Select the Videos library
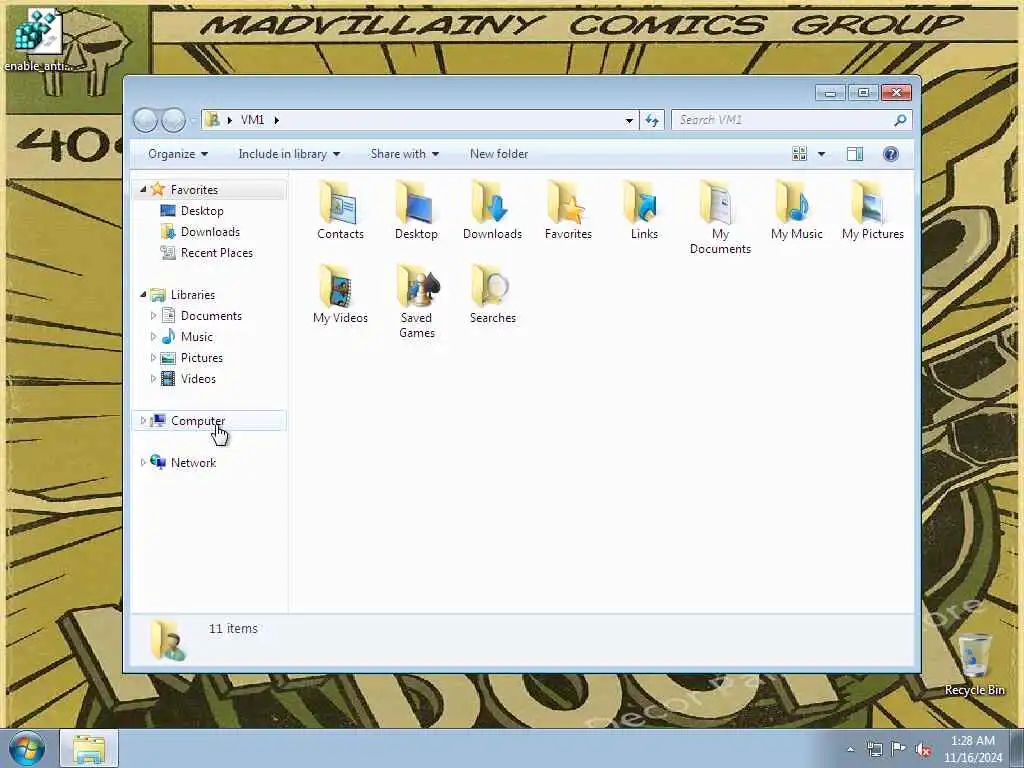Viewport: 1024px width, 768px height. pyautogui.click(x=188, y=379)
